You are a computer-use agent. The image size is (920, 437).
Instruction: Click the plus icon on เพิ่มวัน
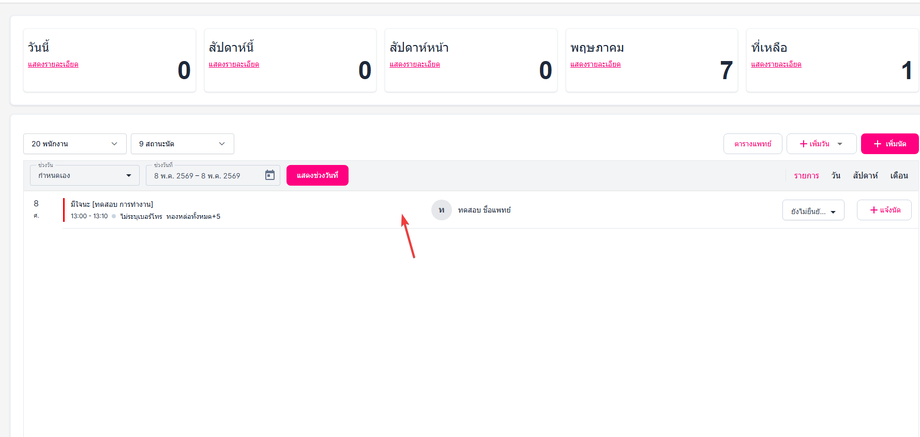[803, 144]
